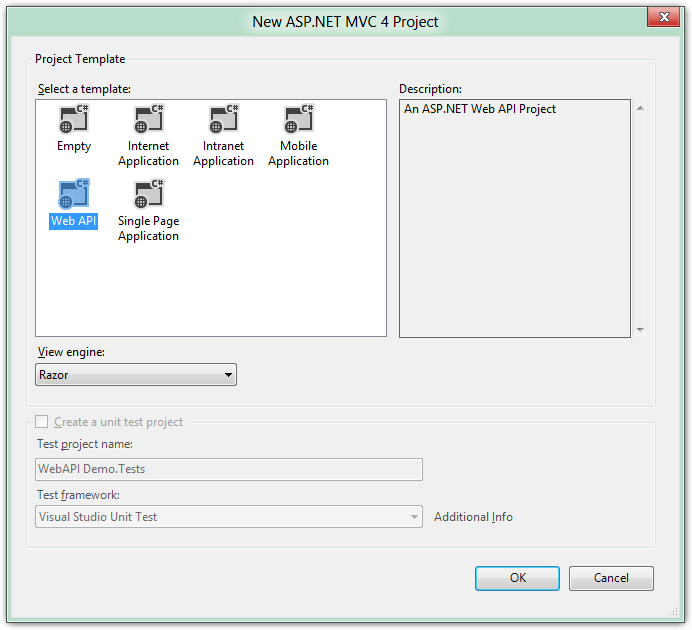Click the 'Description:' label

(430, 89)
